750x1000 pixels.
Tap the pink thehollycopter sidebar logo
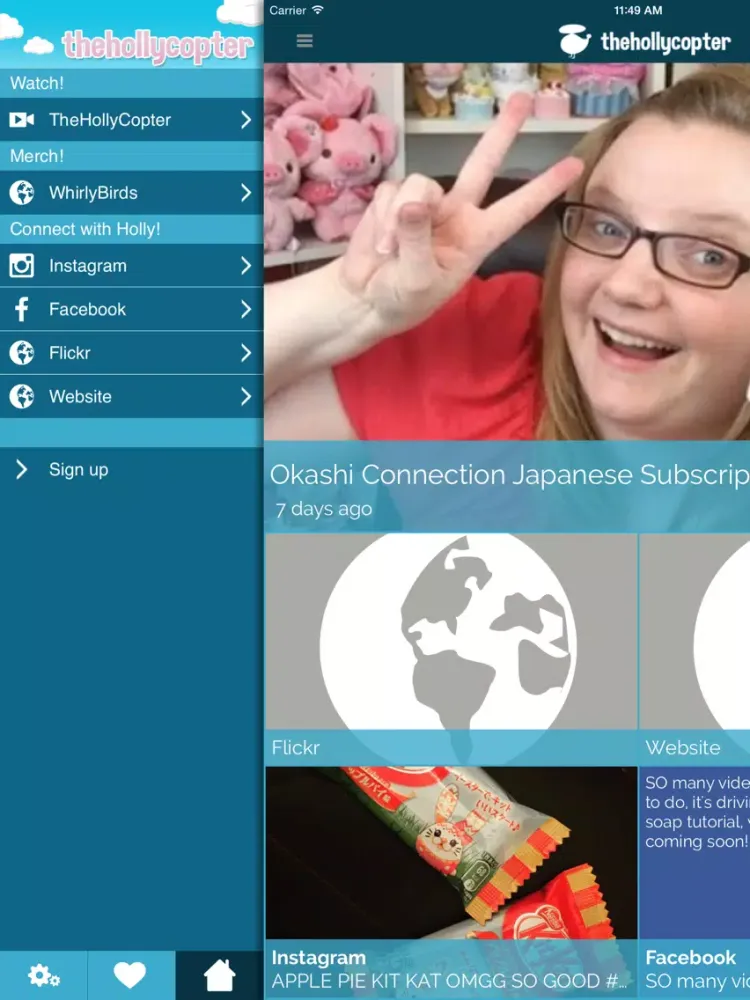[158, 45]
